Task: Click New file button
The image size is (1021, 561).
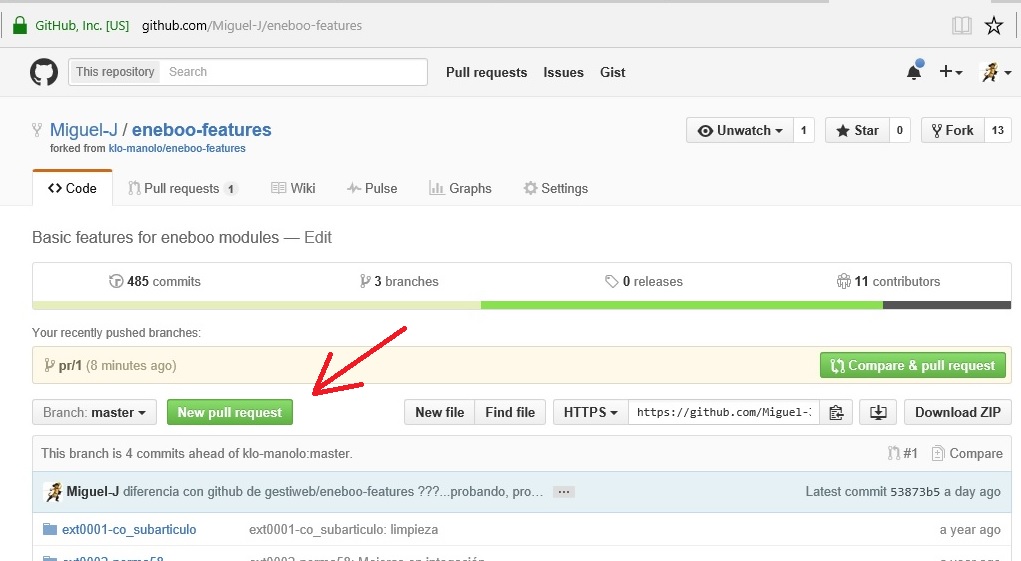Action: [x=440, y=413]
